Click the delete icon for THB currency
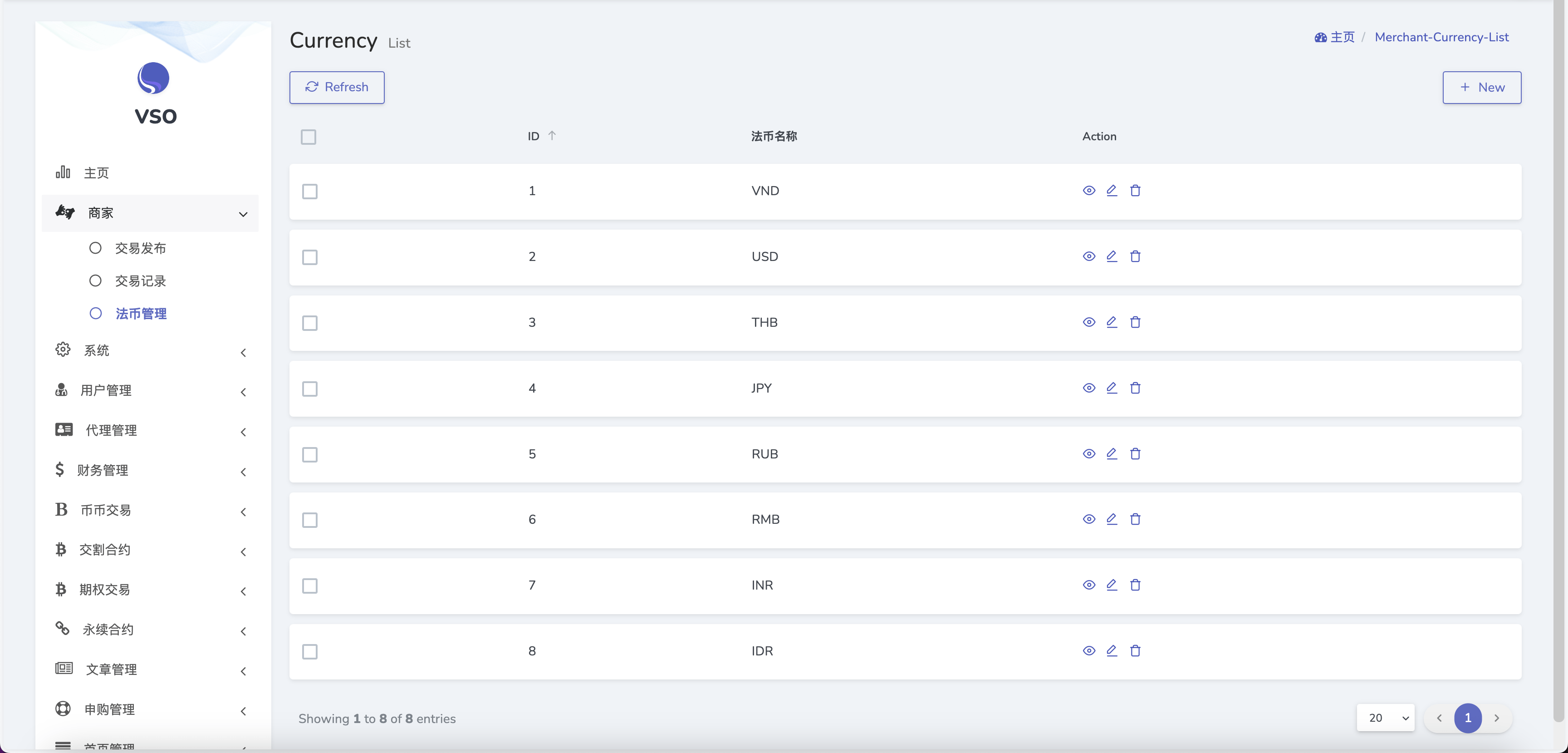 click(x=1136, y=321)
